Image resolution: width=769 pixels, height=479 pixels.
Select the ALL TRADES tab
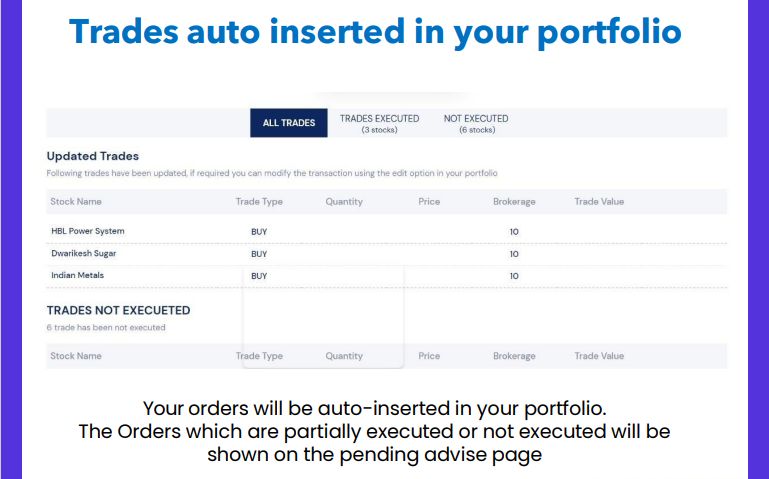click(x=289, y=123)
